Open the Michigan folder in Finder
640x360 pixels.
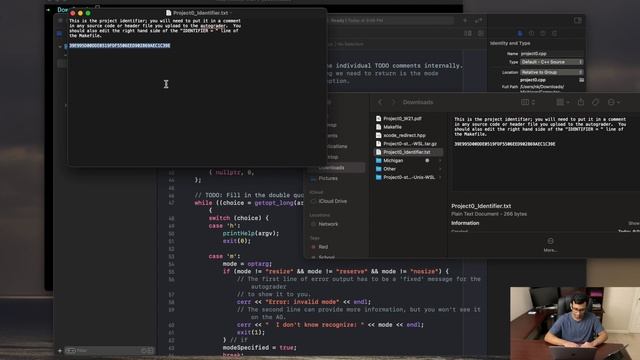coord(389,160)
